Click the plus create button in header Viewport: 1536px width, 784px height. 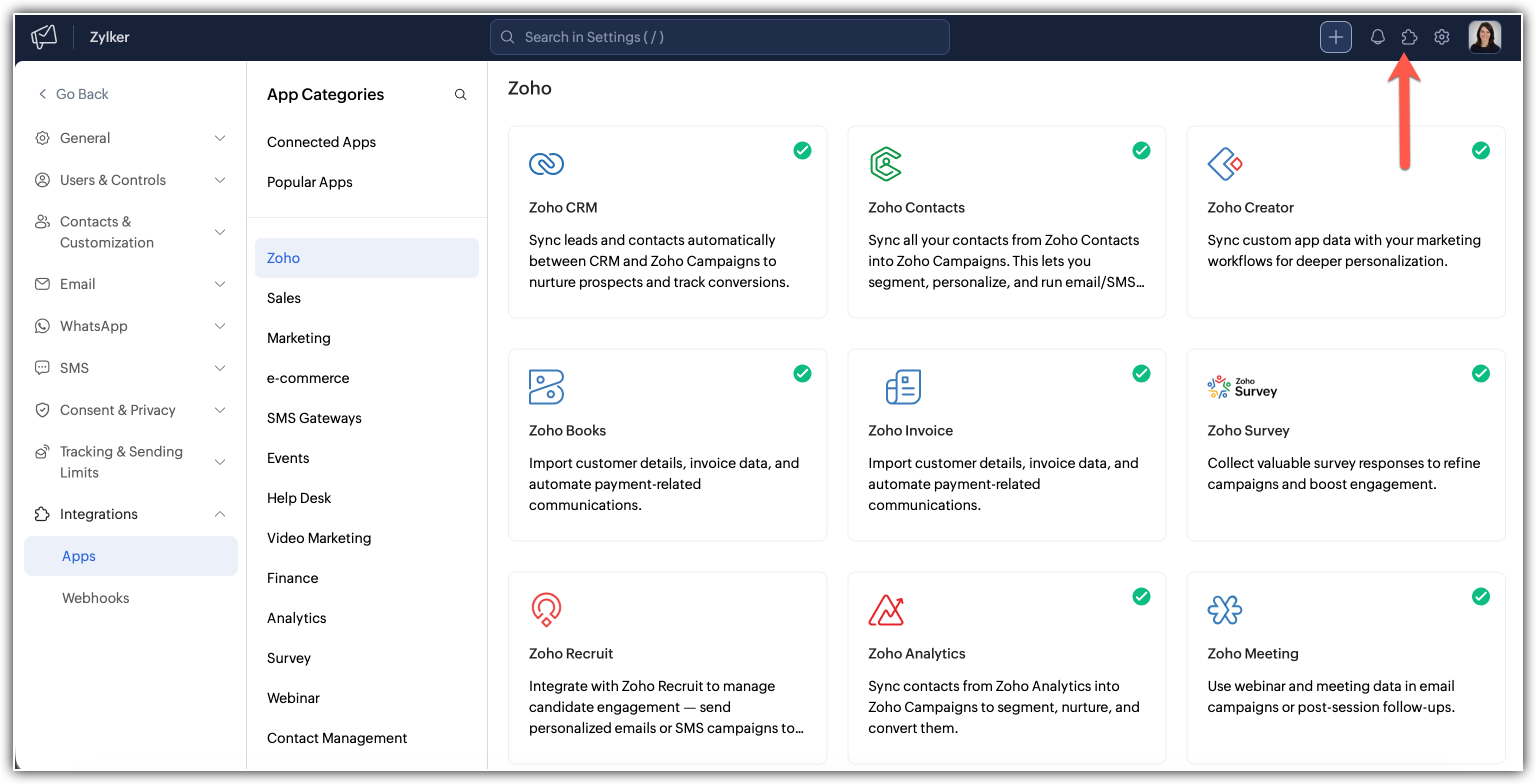(x=1335, y=37)
